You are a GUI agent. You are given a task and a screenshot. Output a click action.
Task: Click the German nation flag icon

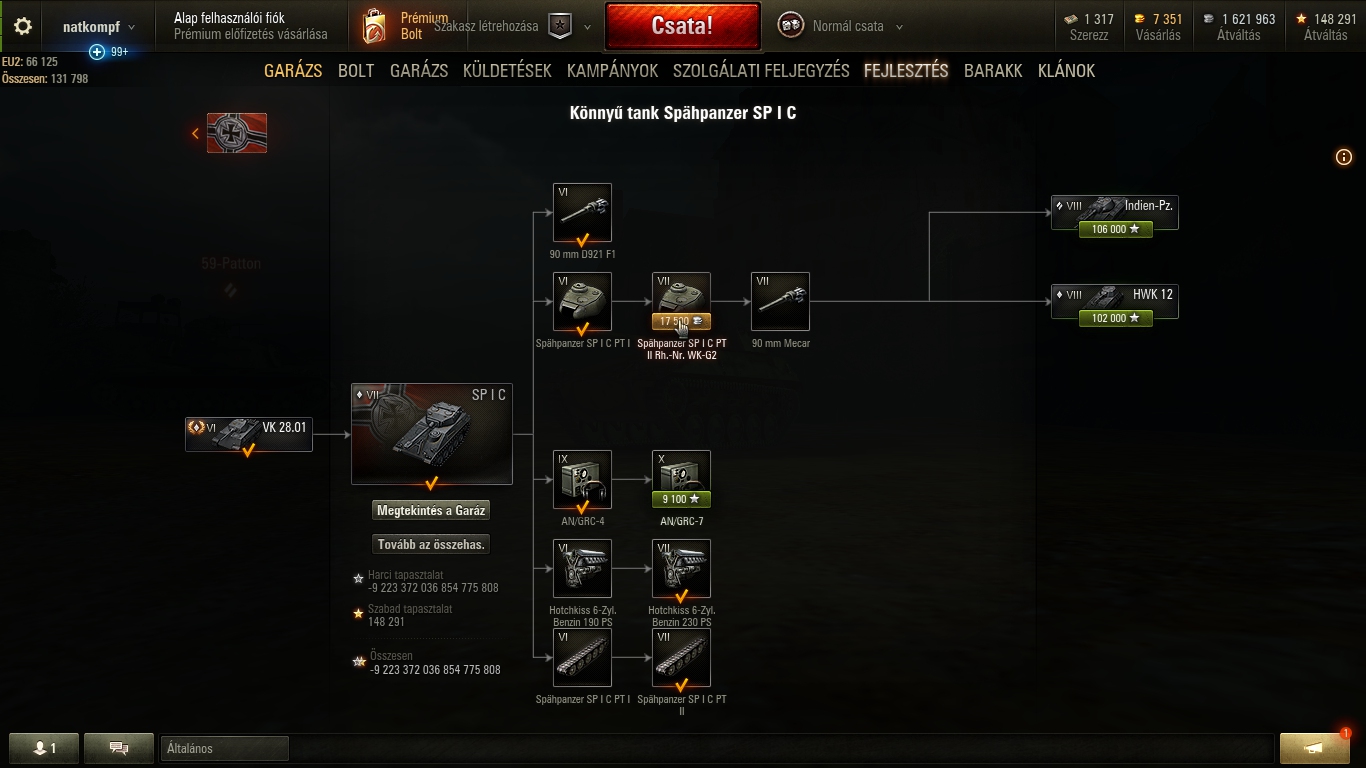237,133
